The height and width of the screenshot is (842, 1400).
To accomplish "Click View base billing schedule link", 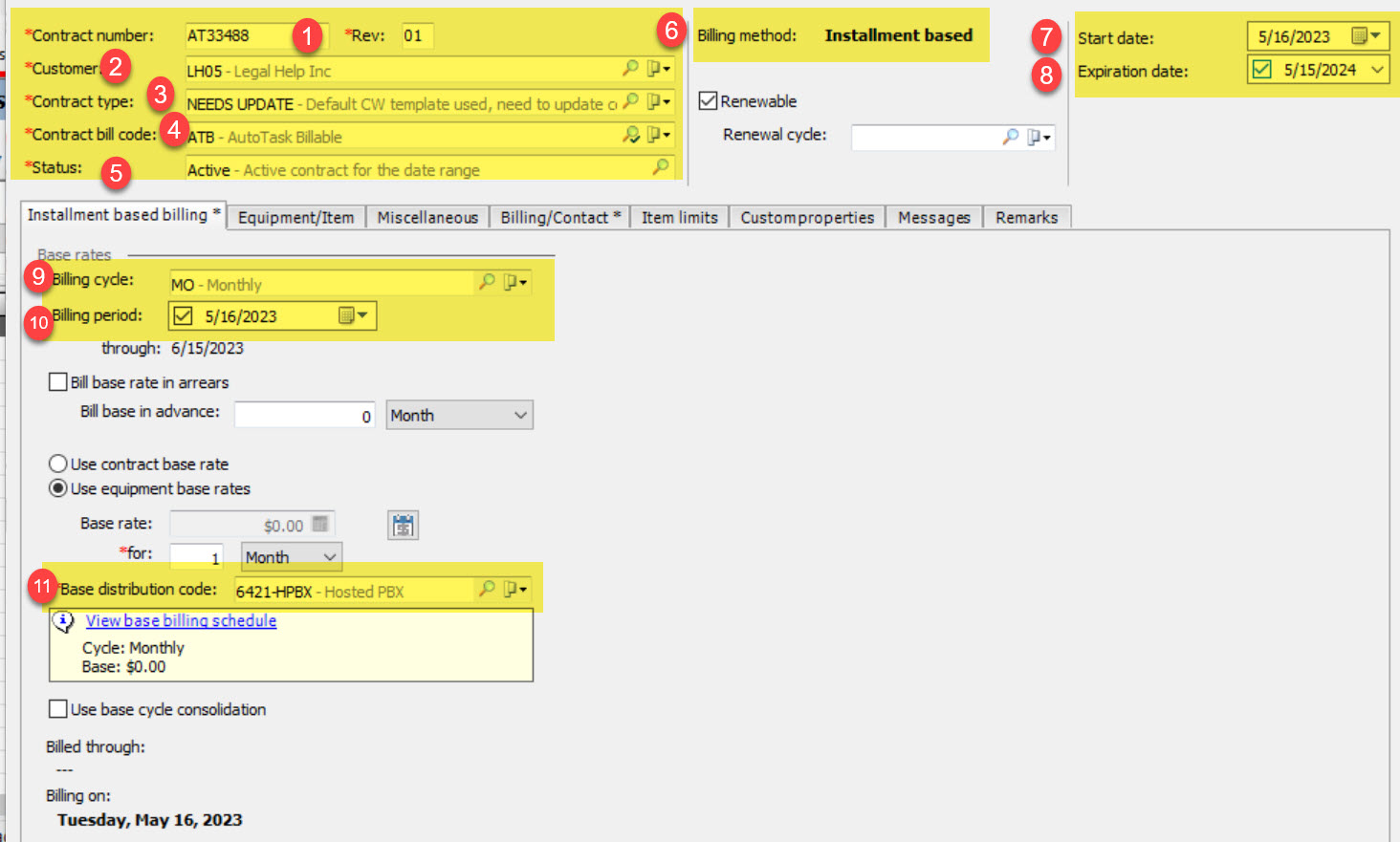I will [181, 621].
